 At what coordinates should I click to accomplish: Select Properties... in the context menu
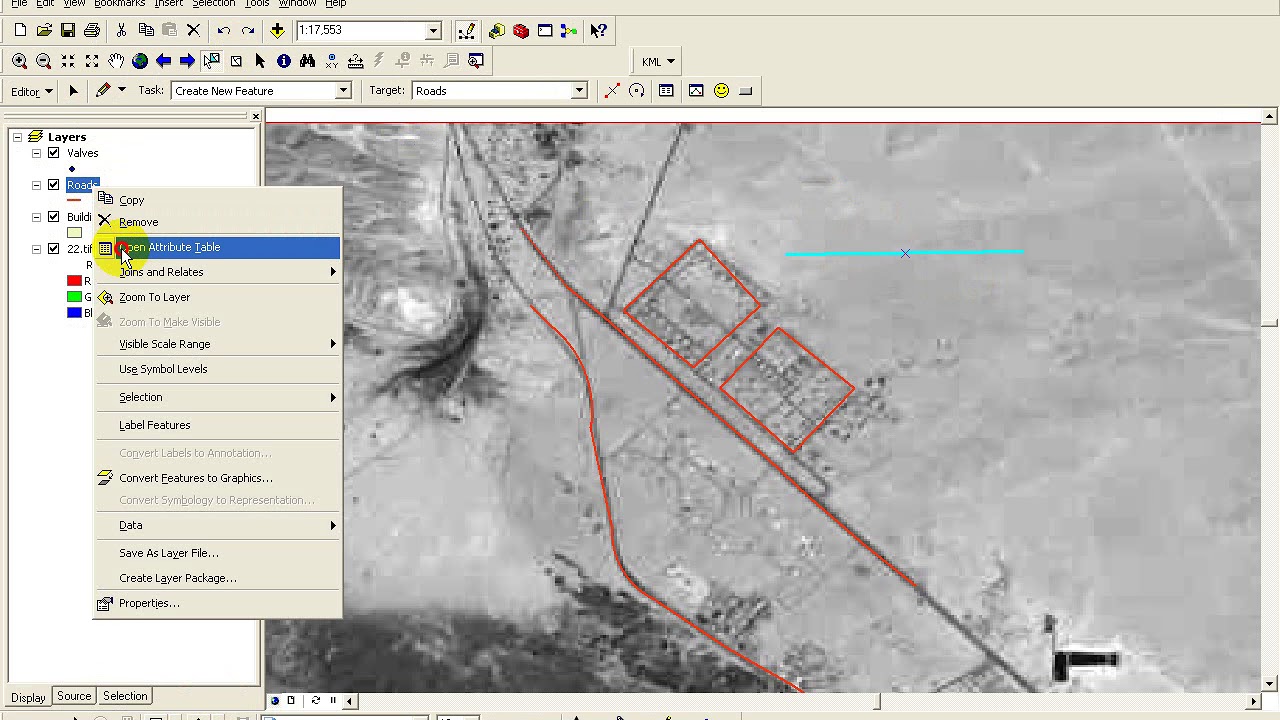(217, 603)
